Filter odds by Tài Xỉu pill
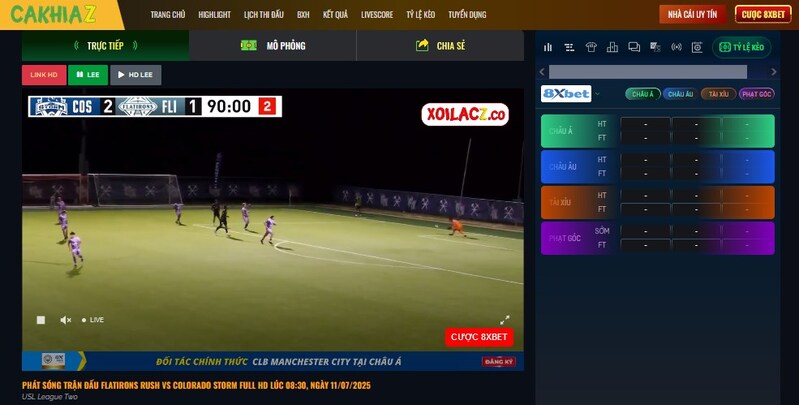Screen dimensions: 799x405 [718, 94]
